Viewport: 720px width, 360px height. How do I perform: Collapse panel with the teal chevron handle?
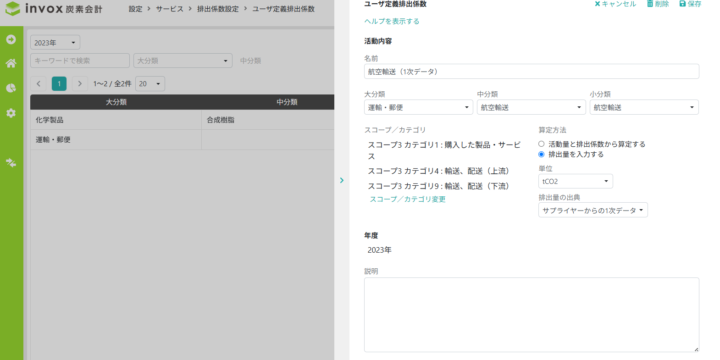[342, 180]
